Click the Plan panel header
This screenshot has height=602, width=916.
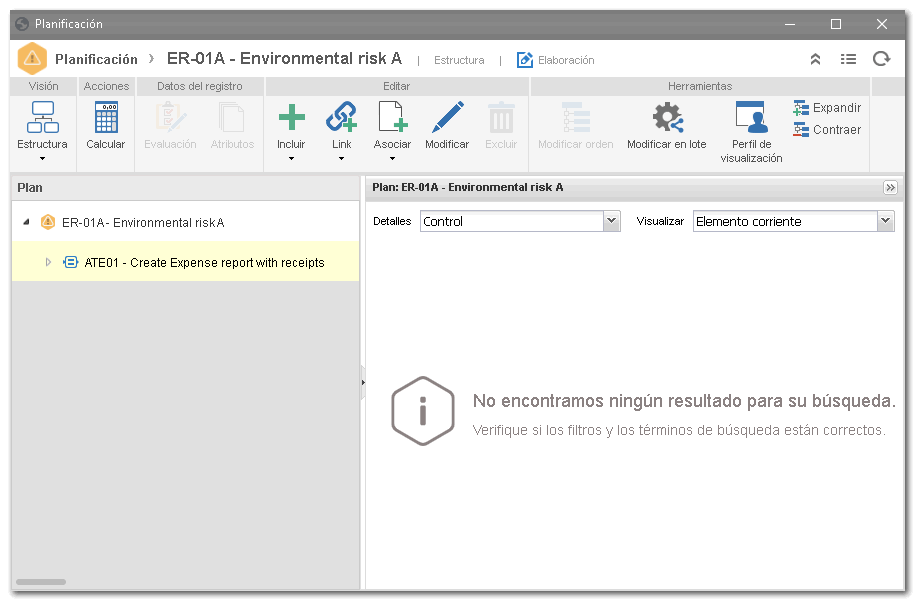click(x=186, y=188)
